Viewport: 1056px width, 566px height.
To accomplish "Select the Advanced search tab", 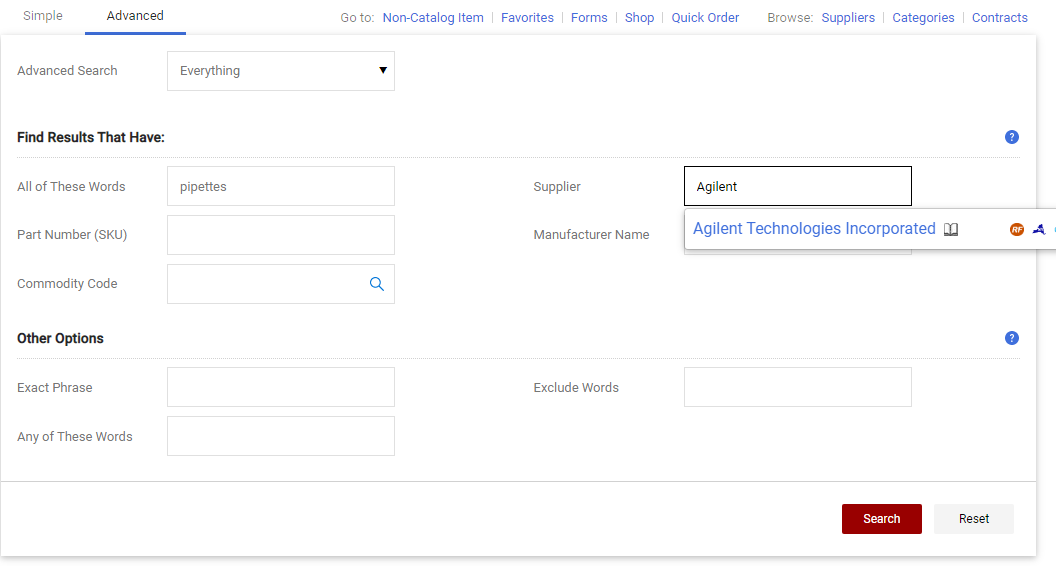I will [135, 16].
